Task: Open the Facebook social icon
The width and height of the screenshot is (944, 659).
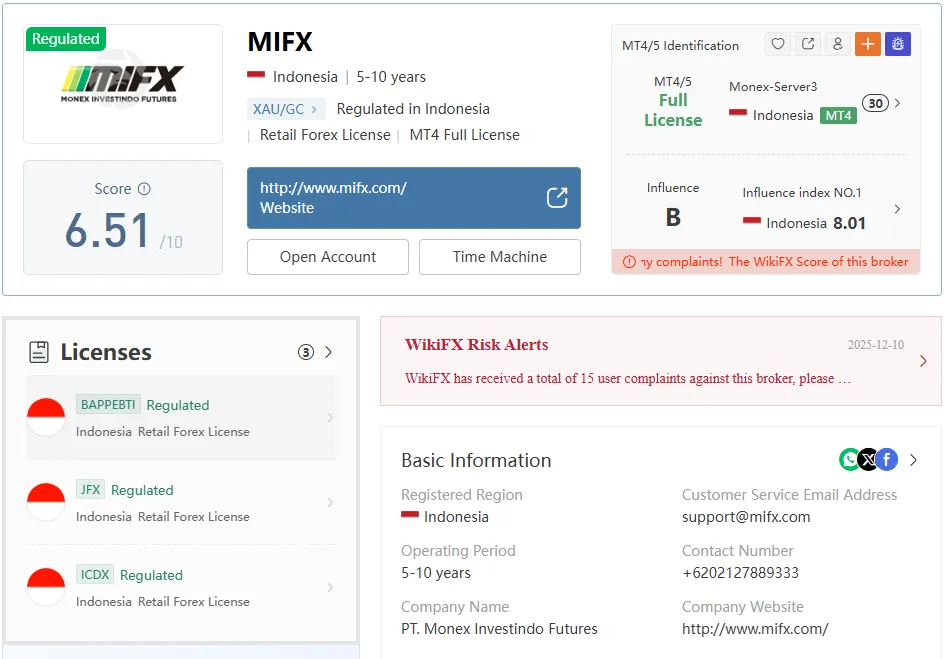Action: (x=887, y=460)
